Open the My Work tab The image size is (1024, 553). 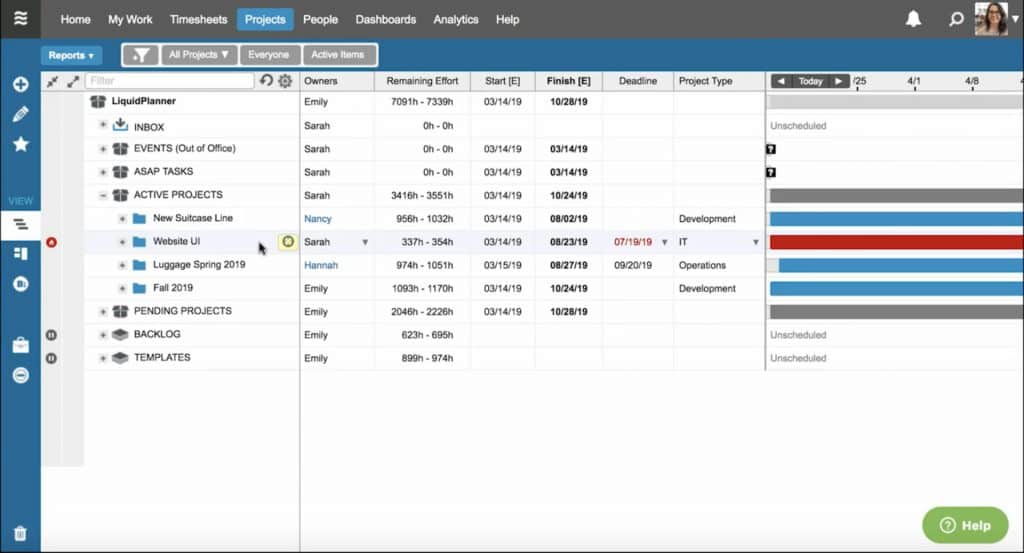[130, 20]
